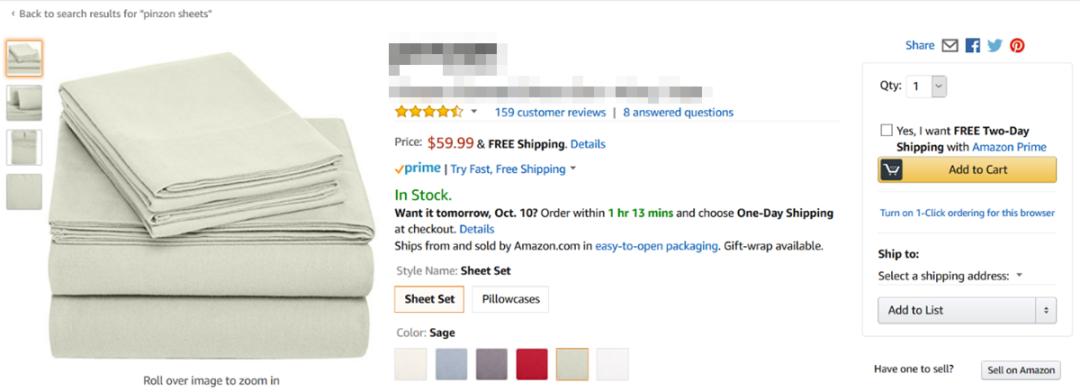Screen dimensions: 1080x392
Task: Click the Sell on Amazon button
Action: click(1021, 370)
